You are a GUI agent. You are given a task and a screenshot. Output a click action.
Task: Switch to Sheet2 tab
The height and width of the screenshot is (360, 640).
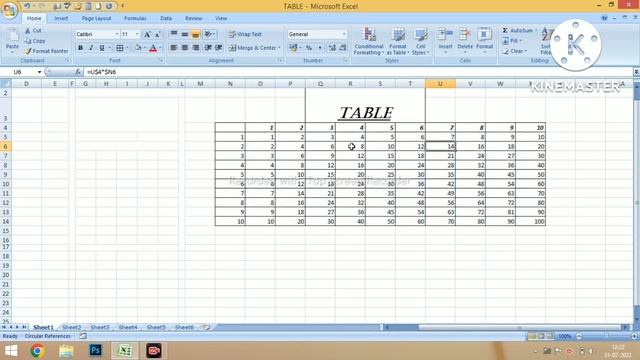tap(72, 327)
